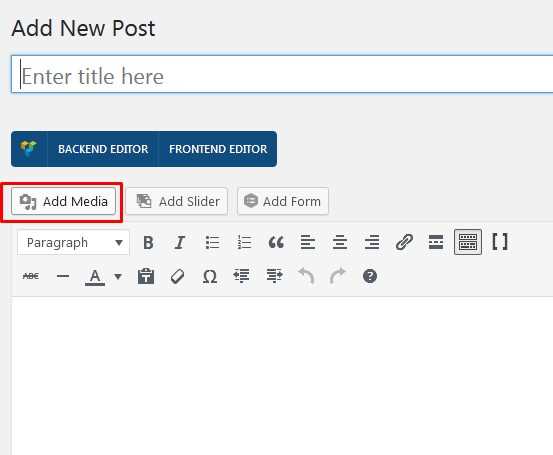Align text right

tap(372, 242)
